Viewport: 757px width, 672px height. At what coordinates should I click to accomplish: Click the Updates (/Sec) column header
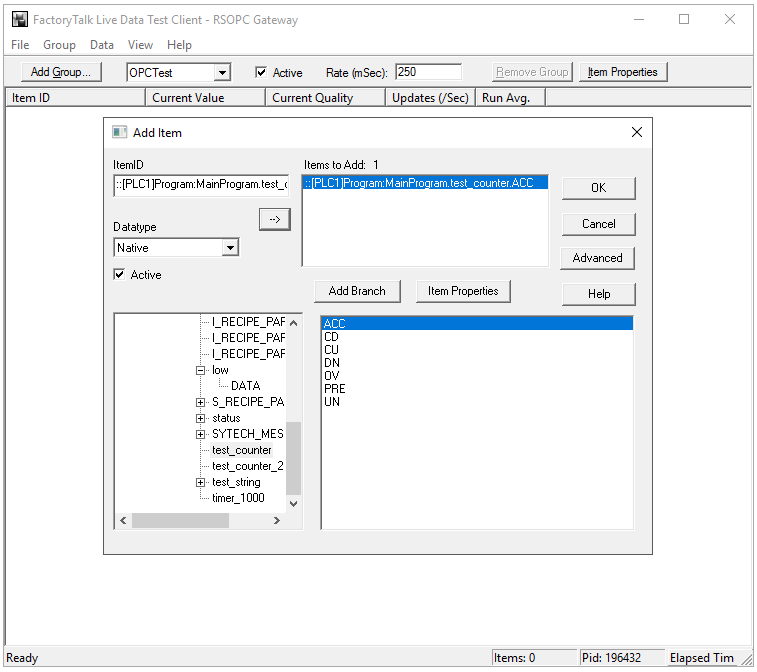point(430,98)
